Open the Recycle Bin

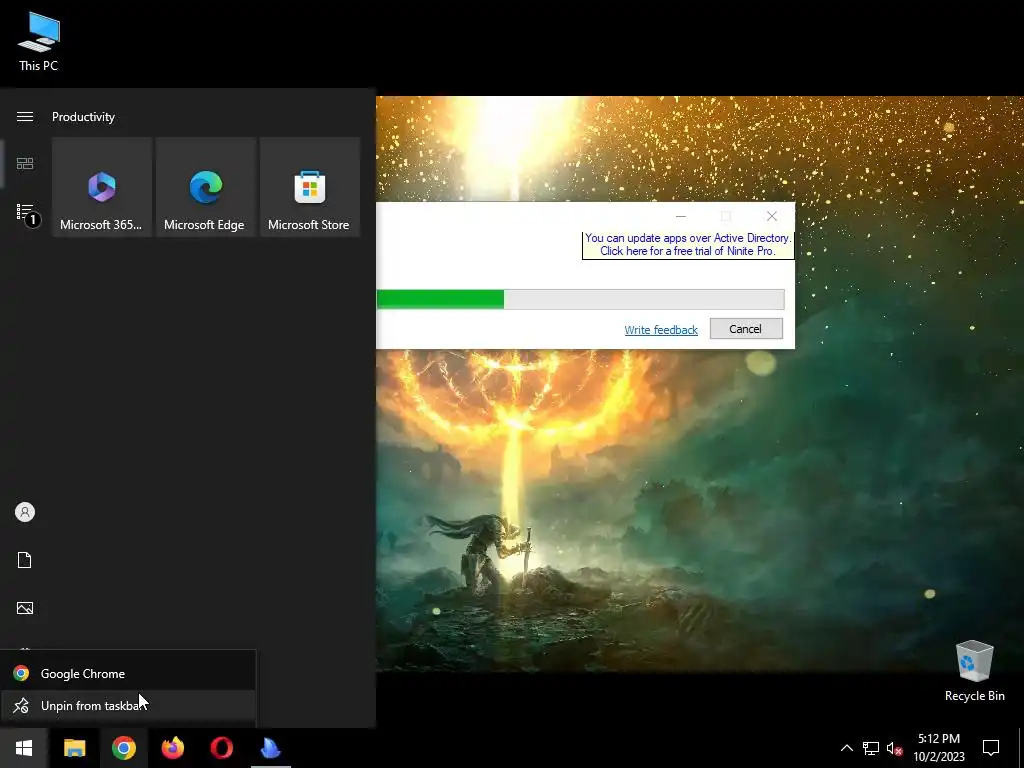(x=974, y=671)
